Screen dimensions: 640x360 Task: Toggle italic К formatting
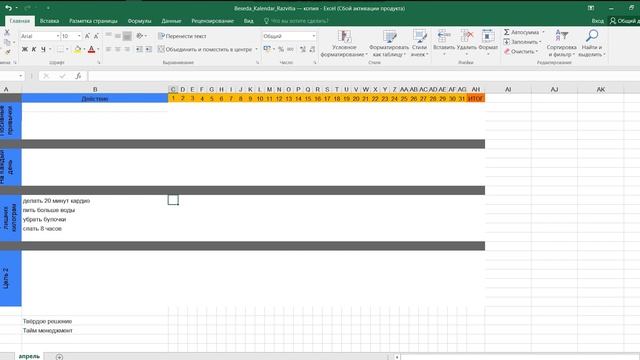34,49
